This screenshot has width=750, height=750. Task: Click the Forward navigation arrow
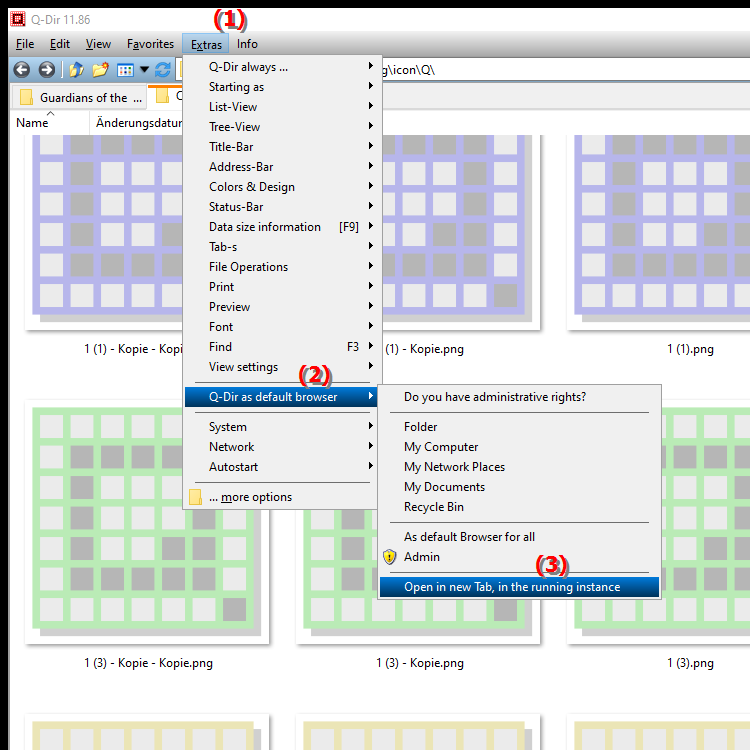tap(47, 70)
